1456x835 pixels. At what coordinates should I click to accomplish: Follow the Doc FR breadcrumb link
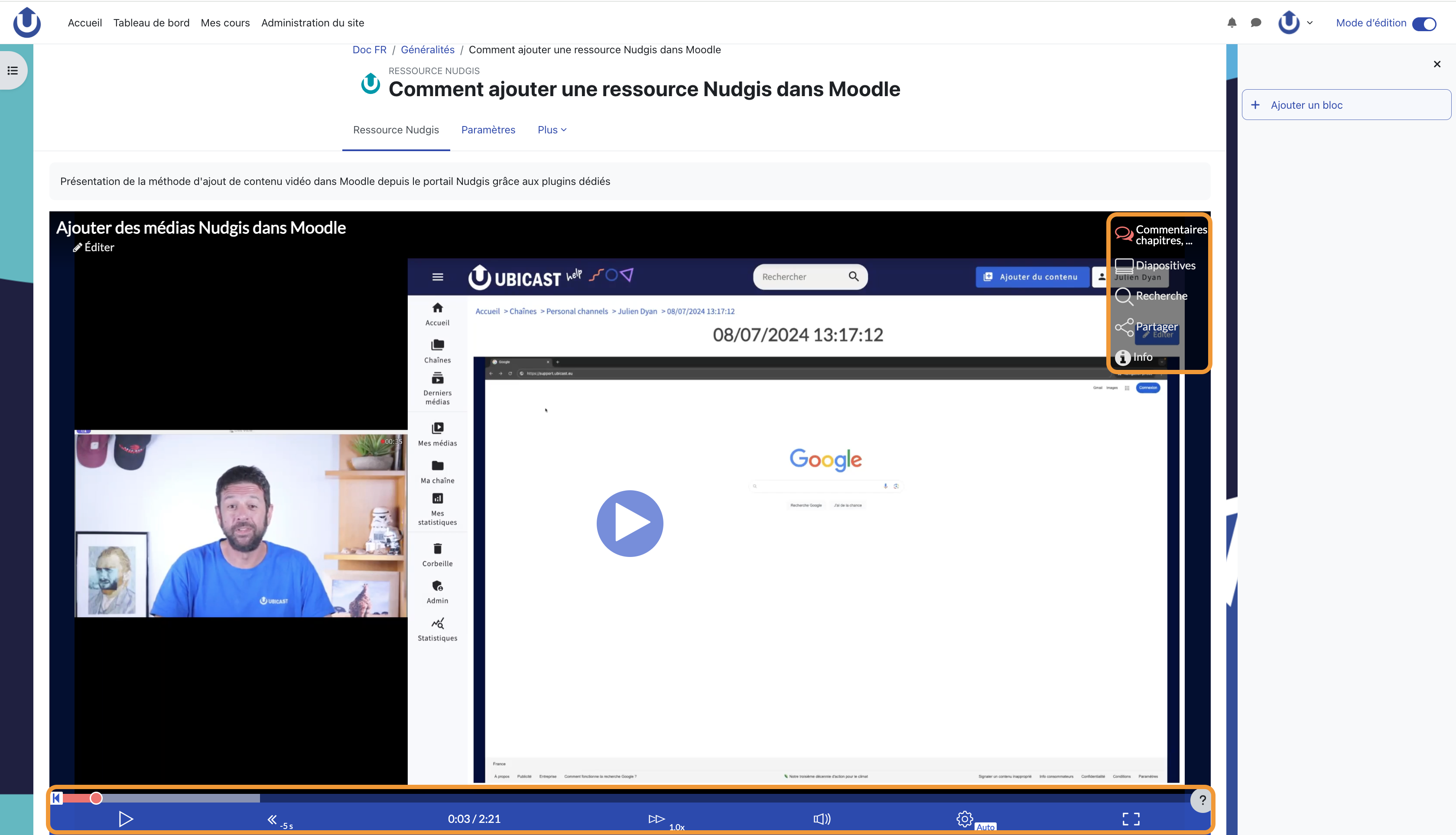(x=370, y=50)
